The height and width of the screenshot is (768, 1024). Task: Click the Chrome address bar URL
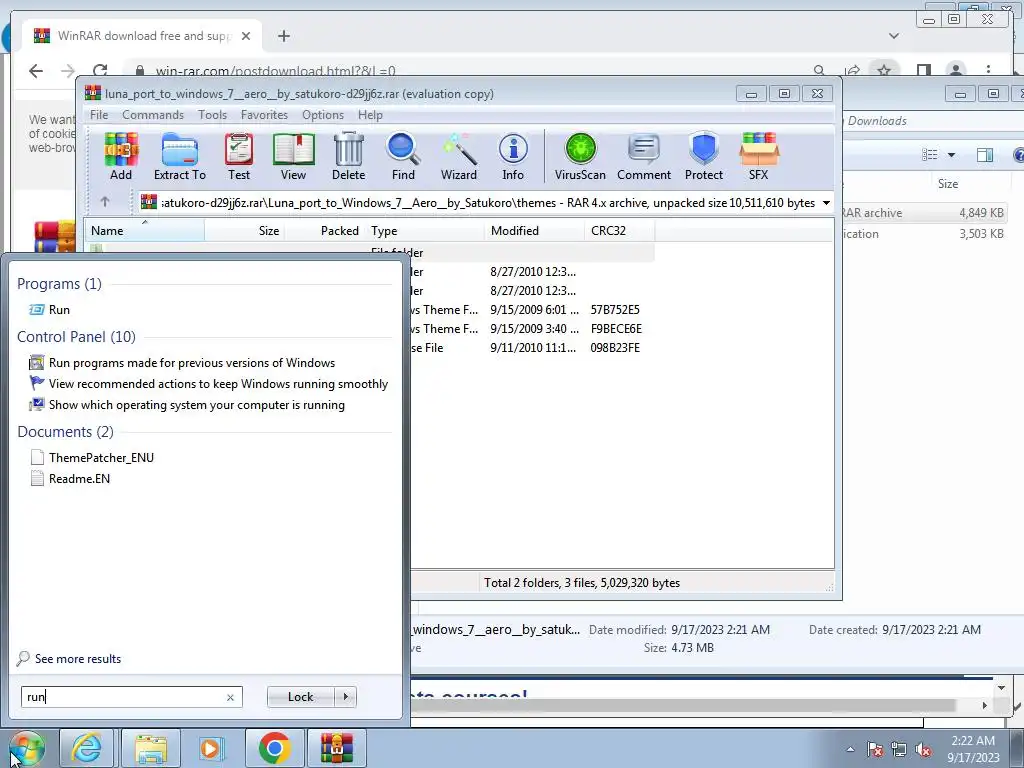[x=275, y=71]
